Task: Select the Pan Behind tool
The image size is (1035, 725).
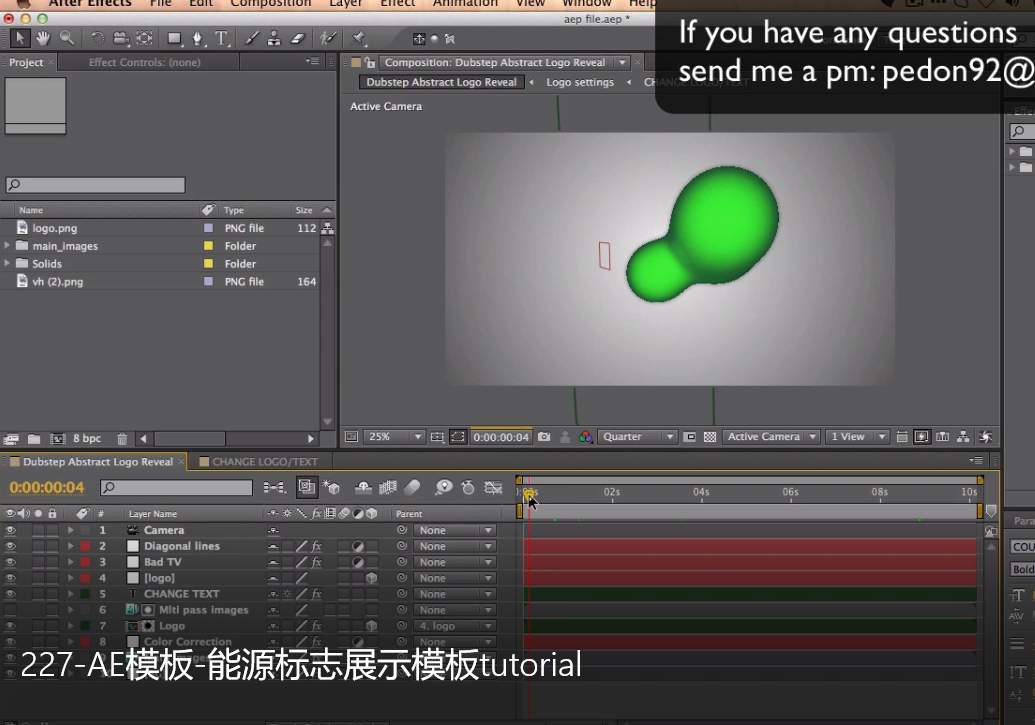Action: (x=145, y=38)
